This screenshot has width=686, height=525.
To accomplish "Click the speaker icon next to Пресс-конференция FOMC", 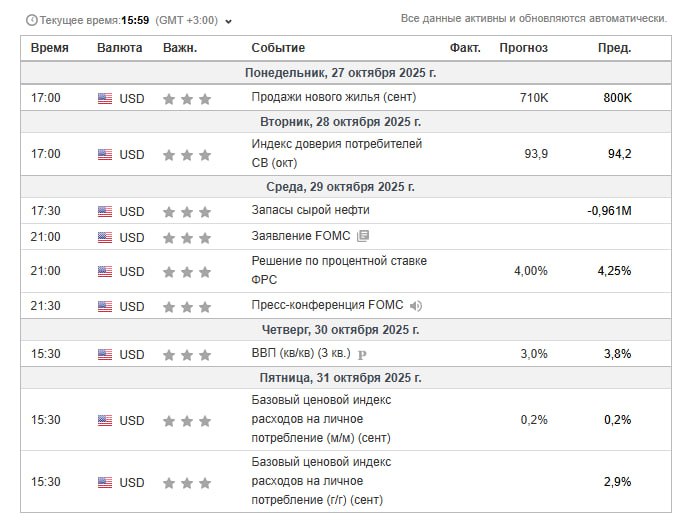I will click(x=416, y=306).
